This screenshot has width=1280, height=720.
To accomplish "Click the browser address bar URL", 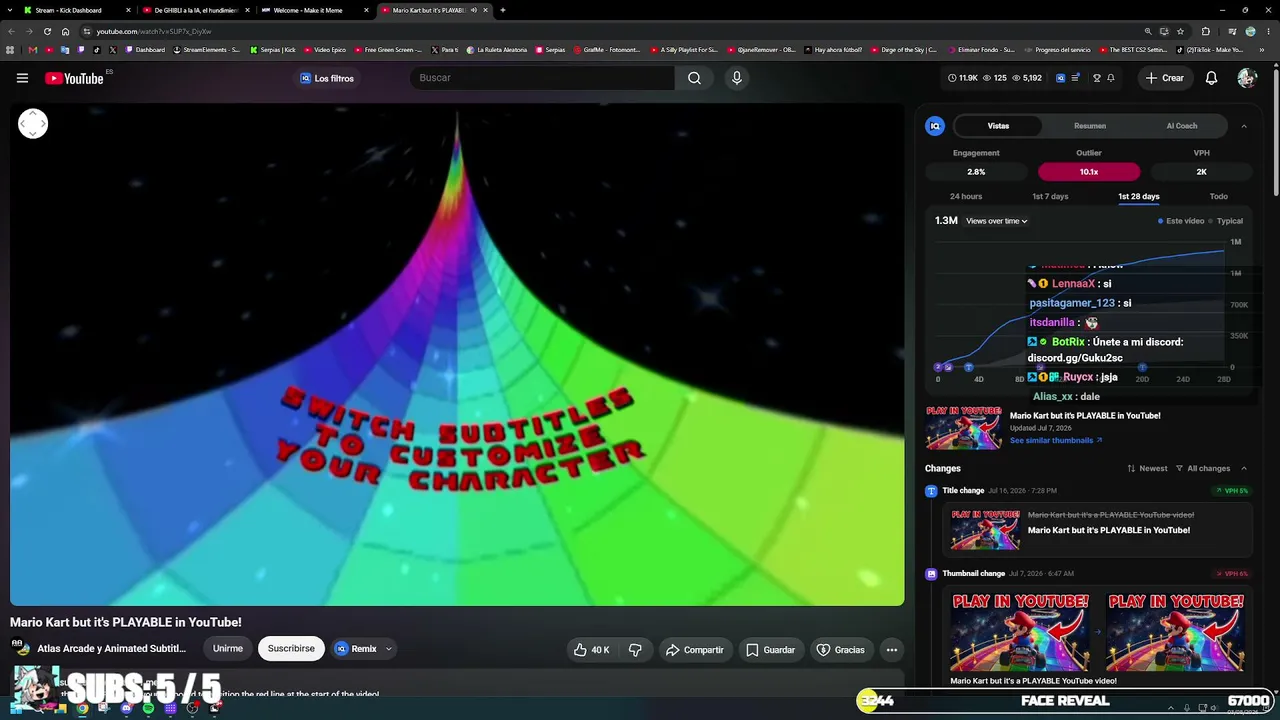I will pos(154,31).
